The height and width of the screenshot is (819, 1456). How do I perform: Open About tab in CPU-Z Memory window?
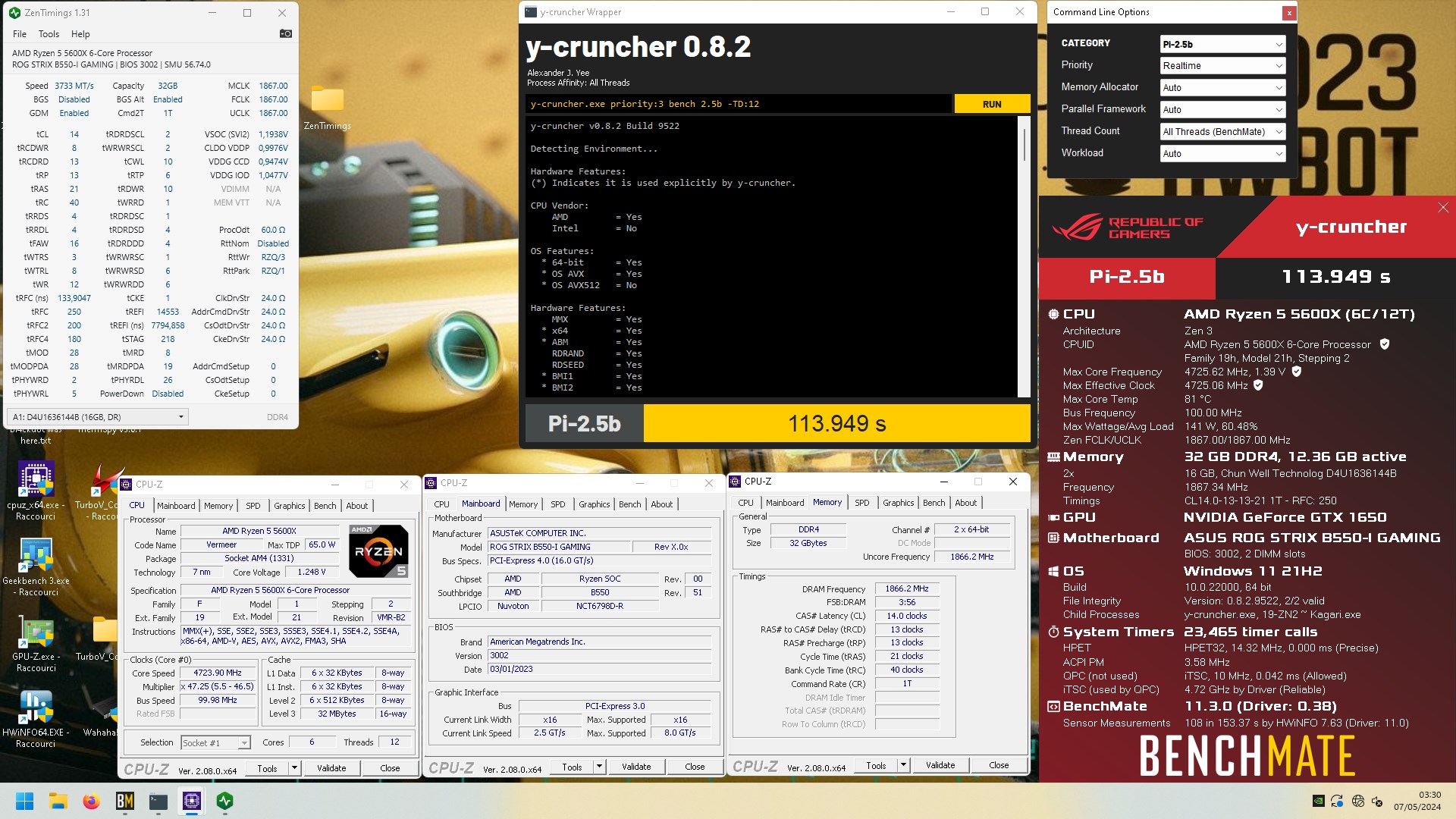point(965,503)
